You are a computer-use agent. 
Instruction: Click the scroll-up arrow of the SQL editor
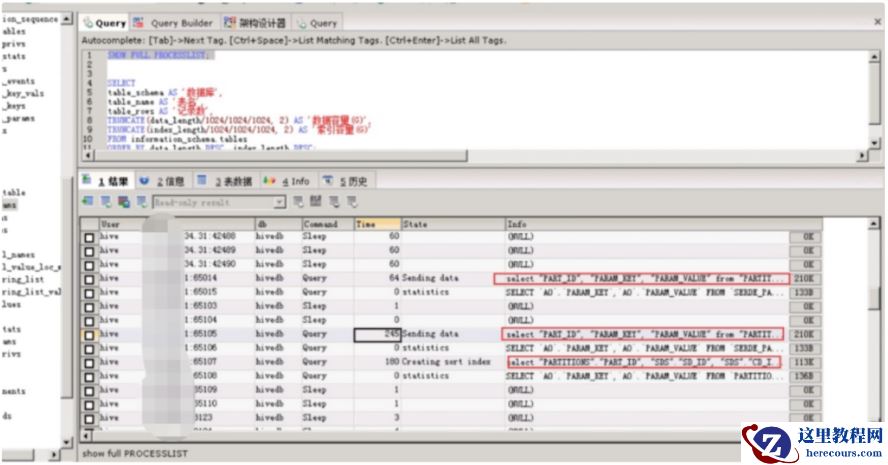click(875, 57)
